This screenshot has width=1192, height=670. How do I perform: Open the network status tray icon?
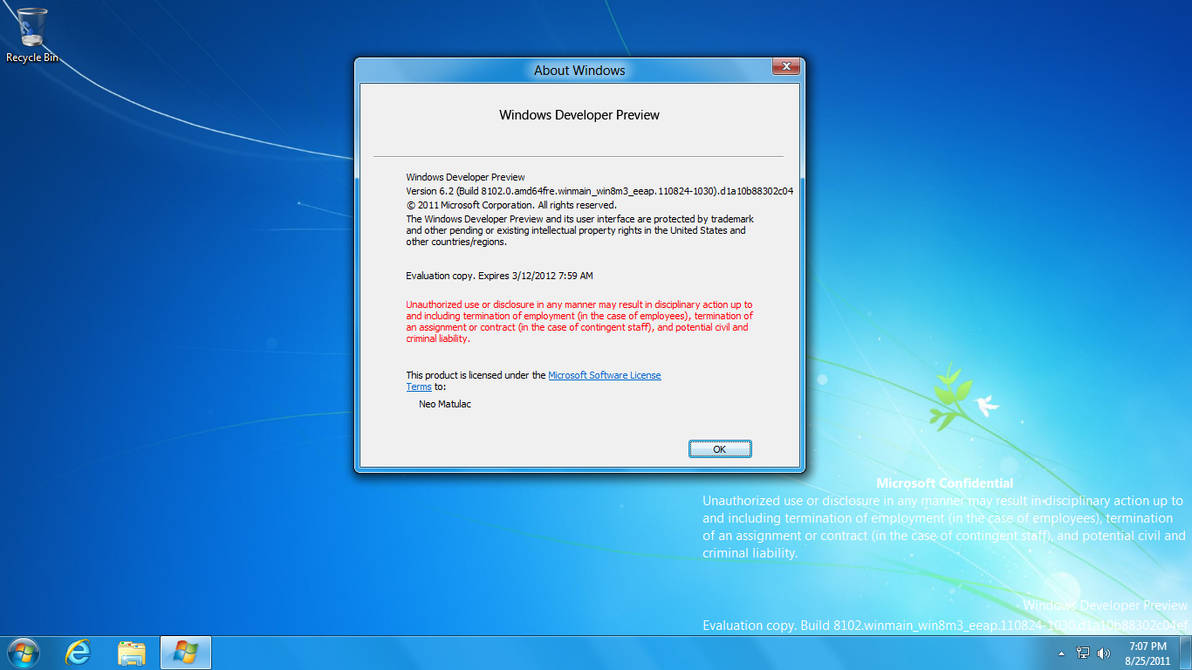click(x=1083, y=653)
